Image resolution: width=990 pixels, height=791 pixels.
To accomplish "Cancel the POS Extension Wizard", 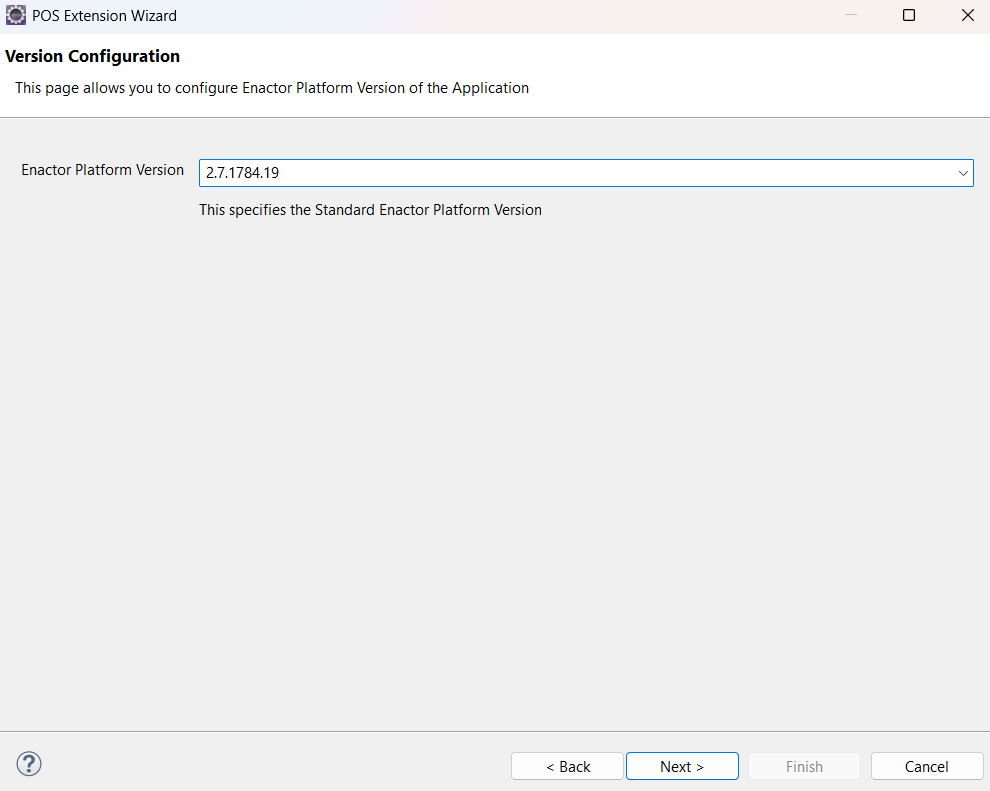I will tap(926, 766).
